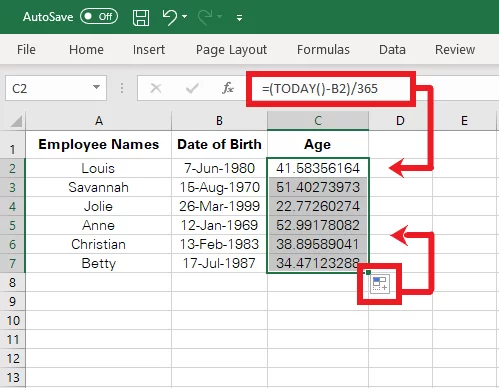Image resolution: width=499 pixels, height=388 pixels.
Task: Open the Formulas ribbon tab
Action: pos(323,50)
